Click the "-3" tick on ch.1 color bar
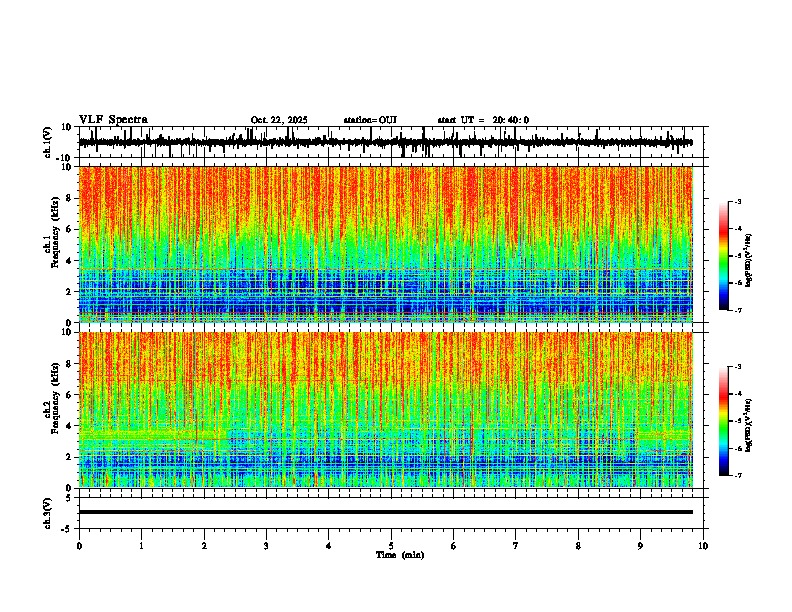The height and width of the screenshot is (612, 792). (738, 201)
